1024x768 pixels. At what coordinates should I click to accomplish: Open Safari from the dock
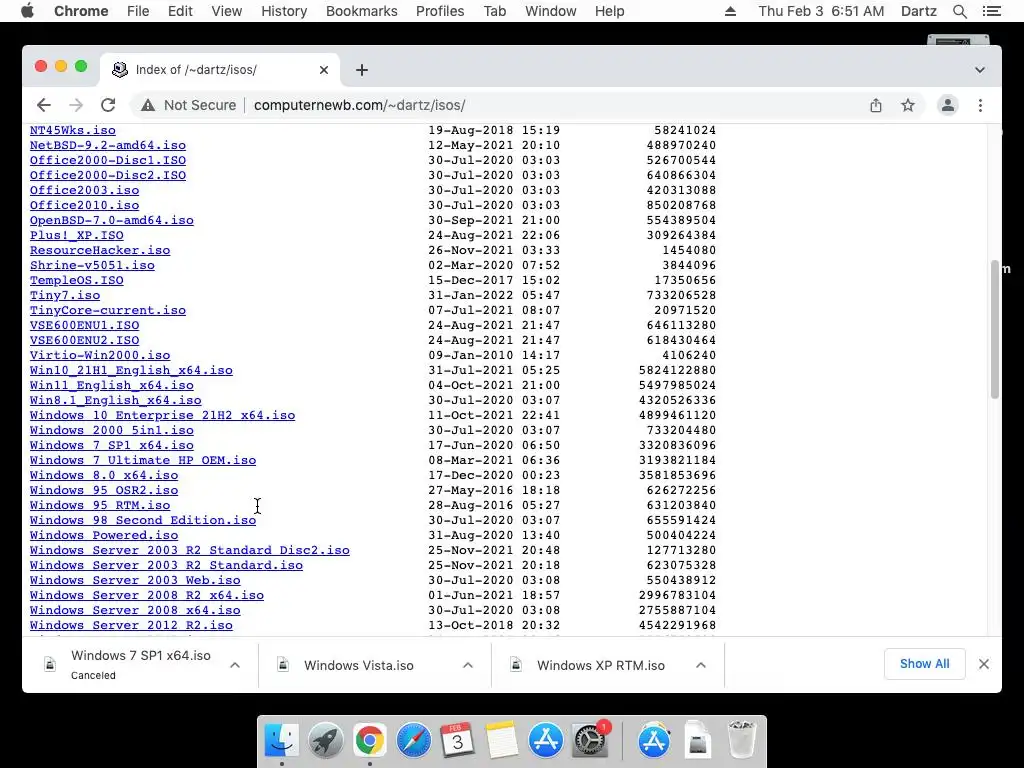pyautogui.click(x=413, y=740)
